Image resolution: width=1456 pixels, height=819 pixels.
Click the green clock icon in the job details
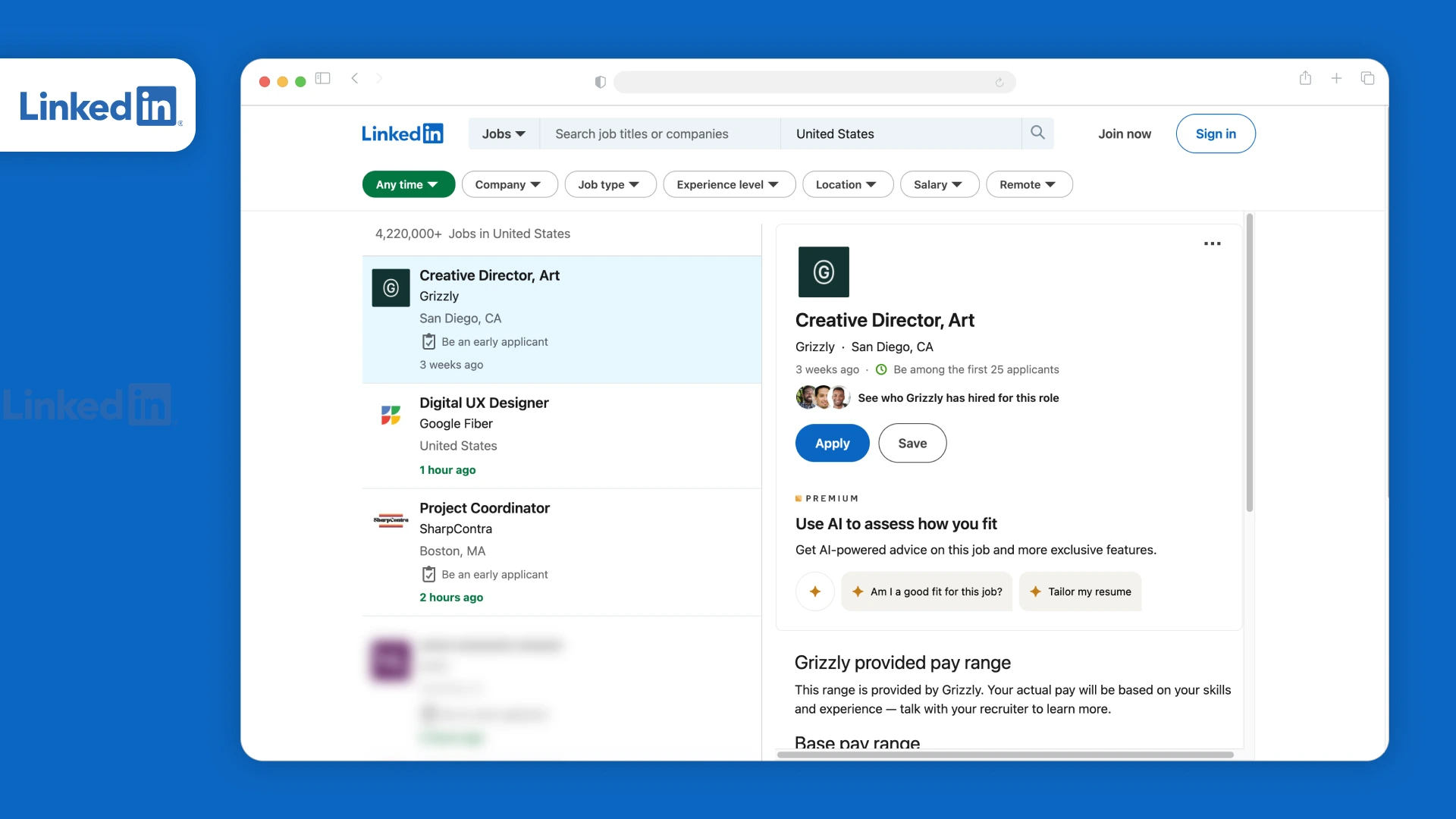coord(881,369)
